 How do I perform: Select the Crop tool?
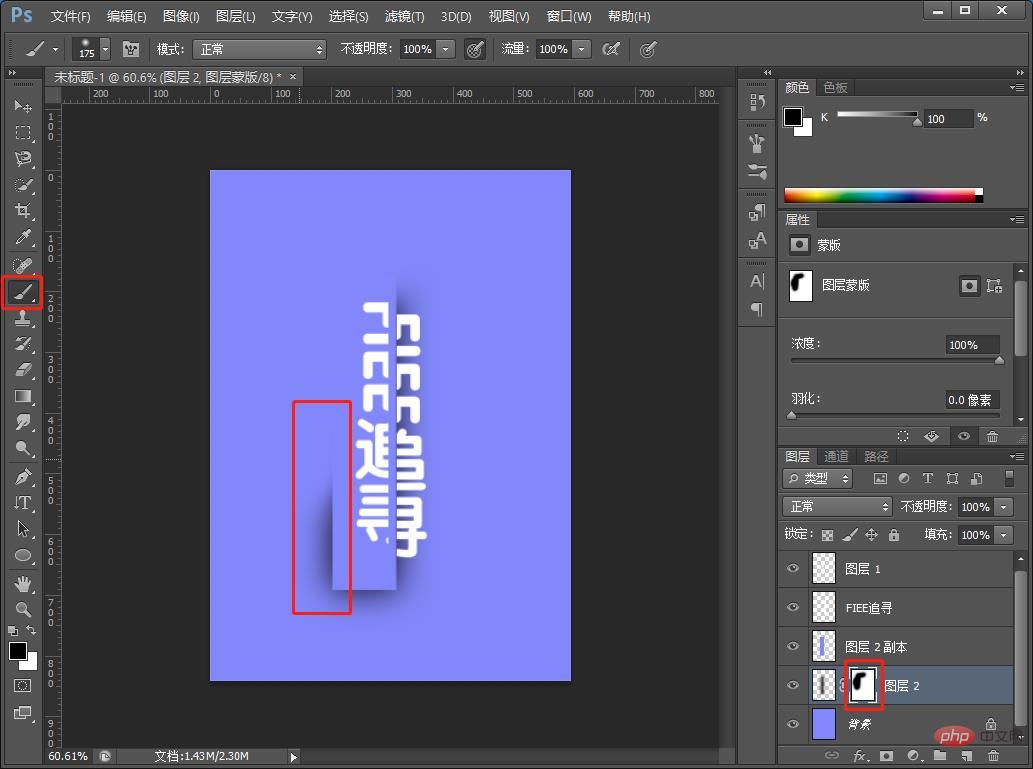click(23, 211)
